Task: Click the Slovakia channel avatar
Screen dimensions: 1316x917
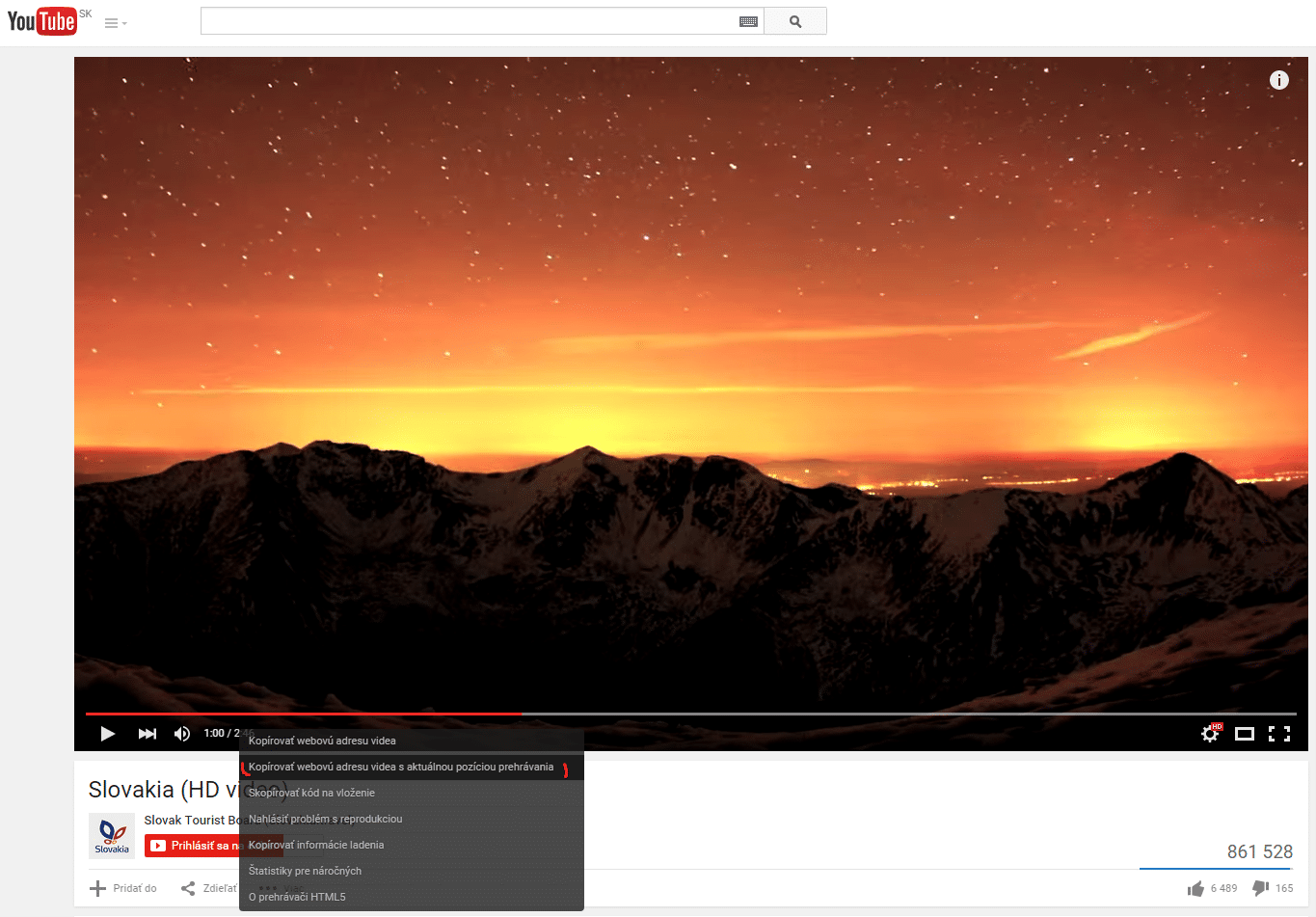Action: point(112,836)
